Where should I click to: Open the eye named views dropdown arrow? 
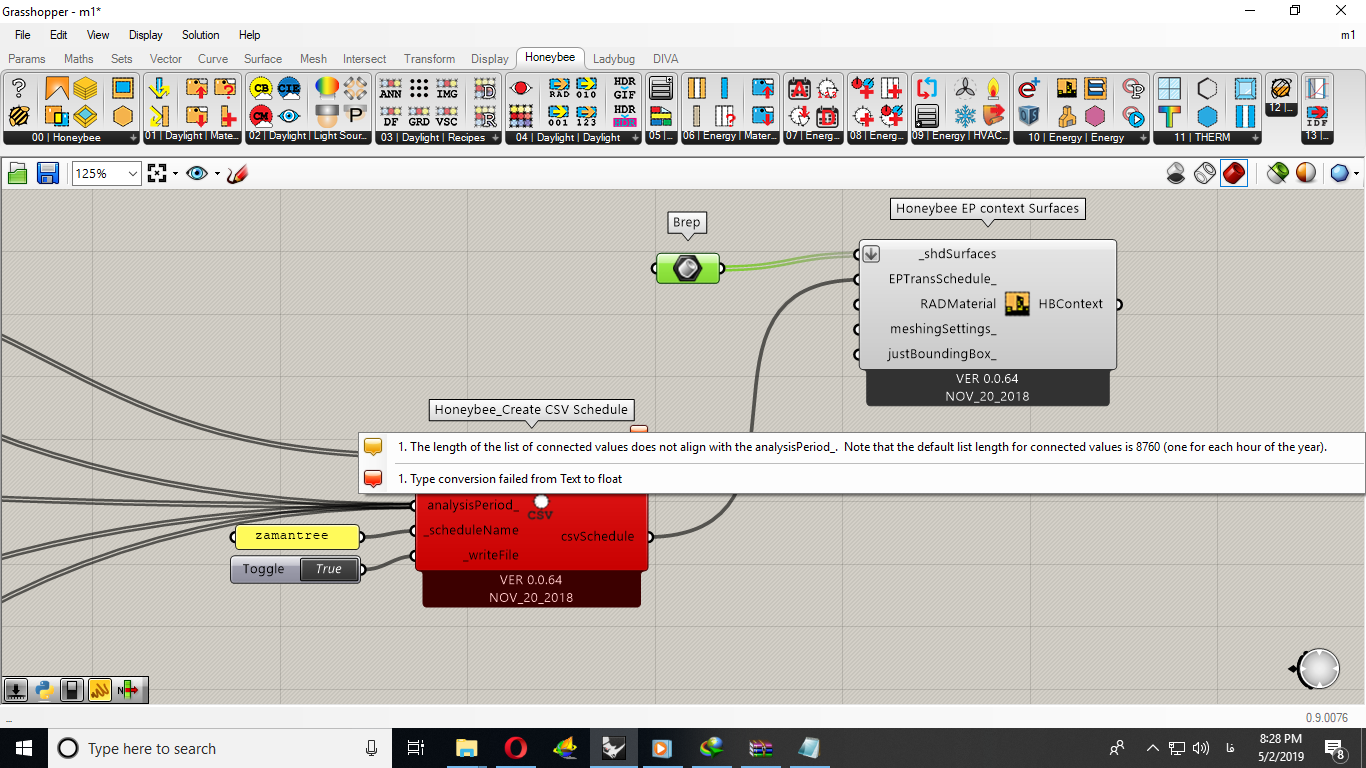[217, 174]
